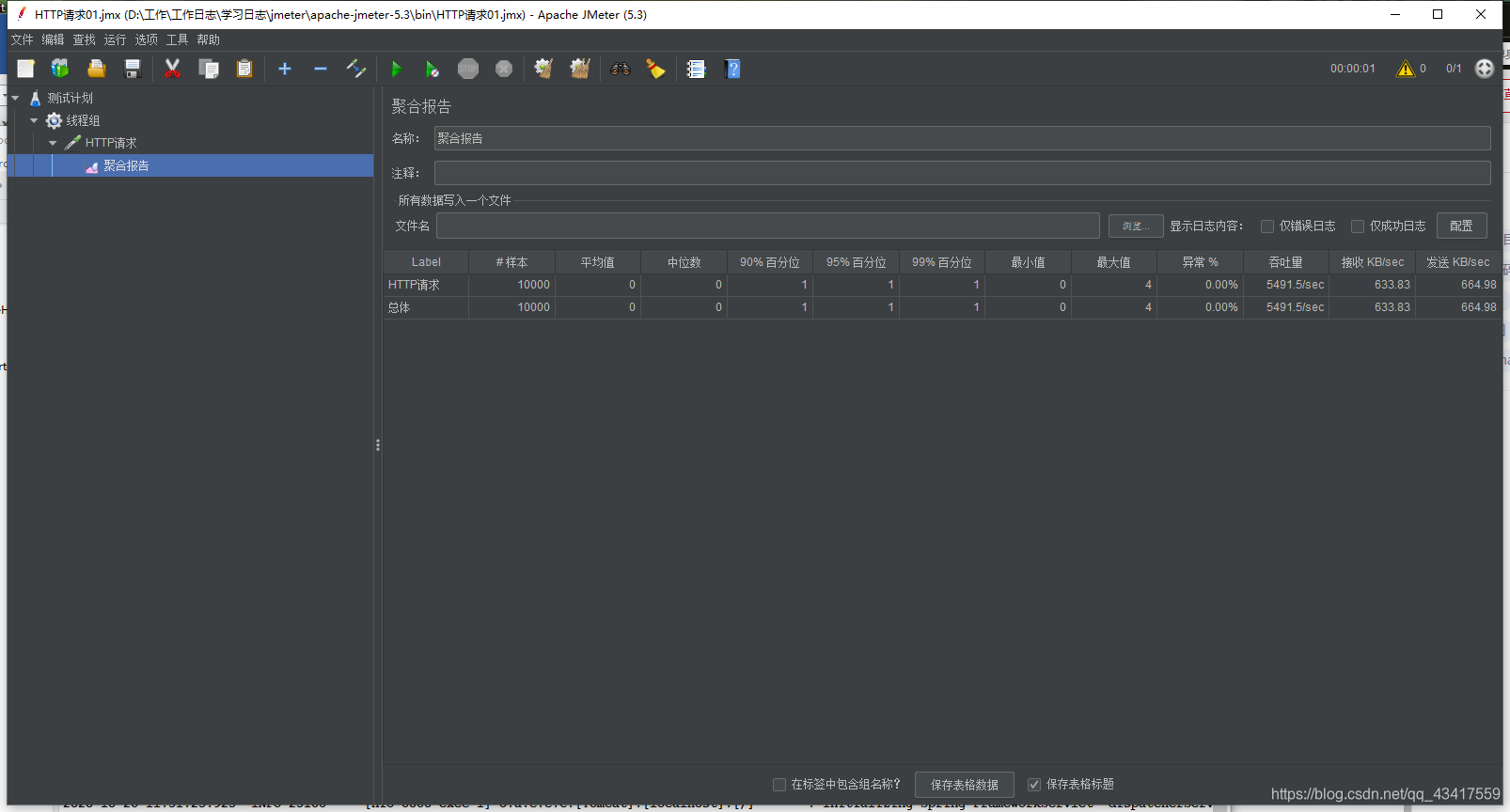Sort by the 异常 % column header
Screen dimensions: 1510x812
point(1200,262)
